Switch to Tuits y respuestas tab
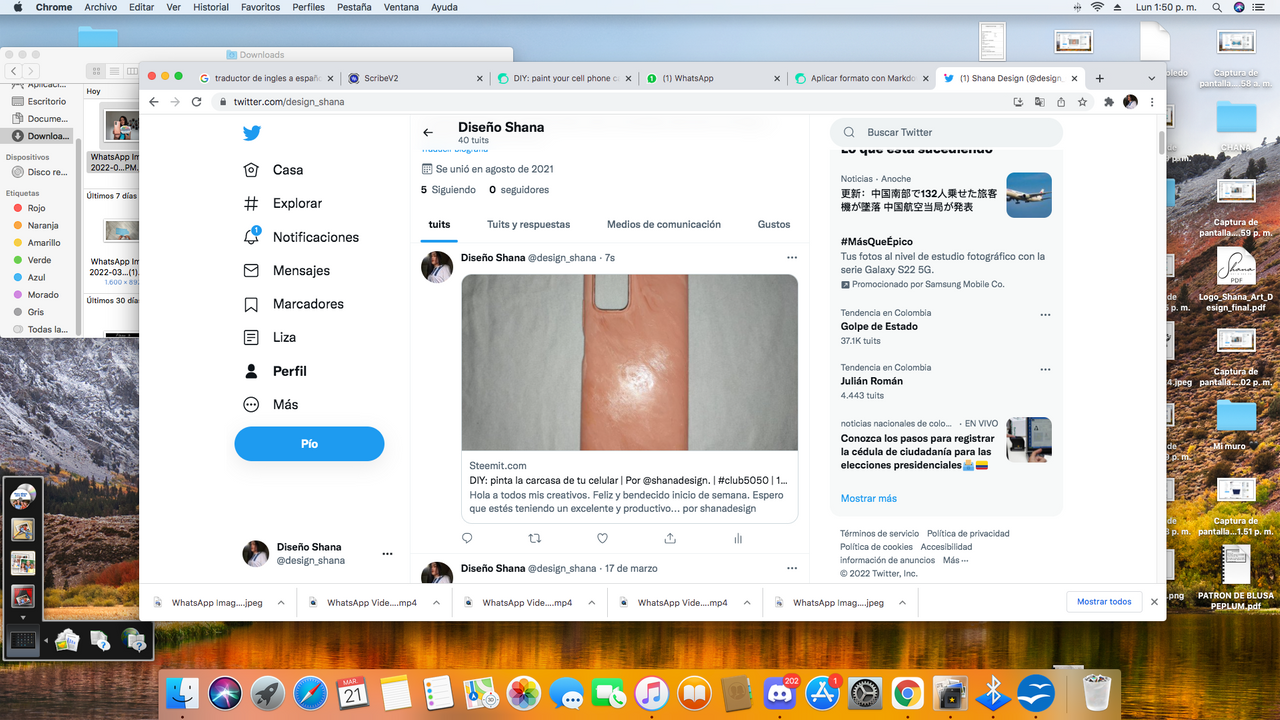 coord(529,224)
